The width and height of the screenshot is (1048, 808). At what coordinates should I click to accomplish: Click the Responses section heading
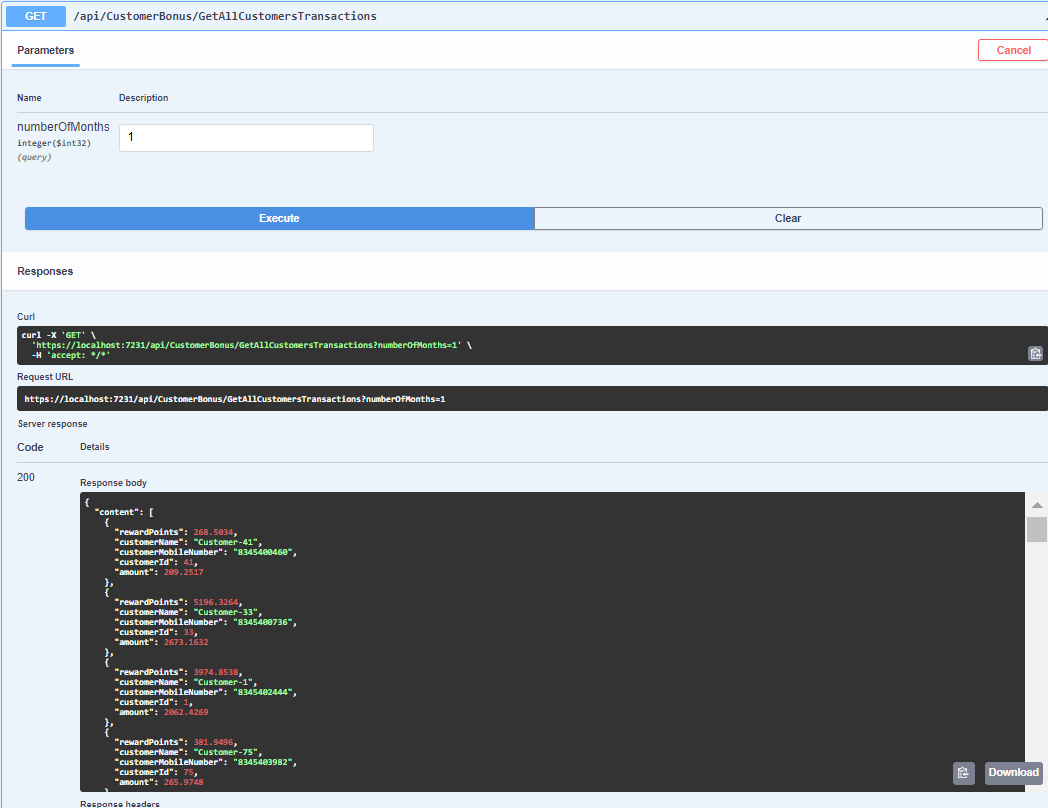click(x=44, y=271)
